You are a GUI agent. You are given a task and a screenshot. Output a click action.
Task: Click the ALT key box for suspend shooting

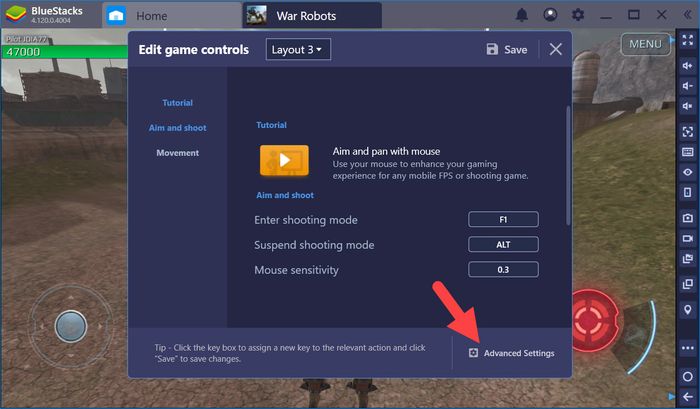[503, 244]
